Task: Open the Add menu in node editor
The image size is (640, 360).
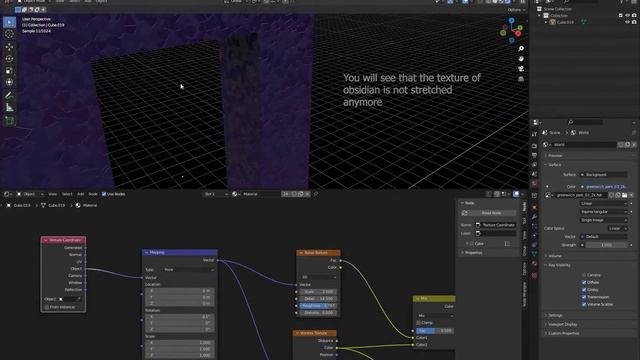Action: 80,194
